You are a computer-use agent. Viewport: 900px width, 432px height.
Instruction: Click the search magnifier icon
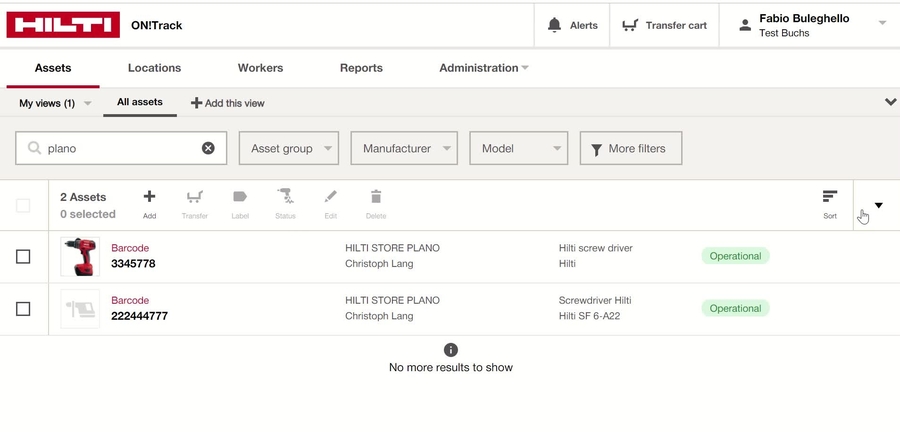(x=34, y=148)
